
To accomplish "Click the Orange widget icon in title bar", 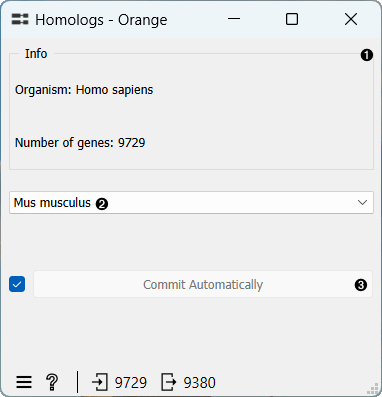I will tap(20, 19).
